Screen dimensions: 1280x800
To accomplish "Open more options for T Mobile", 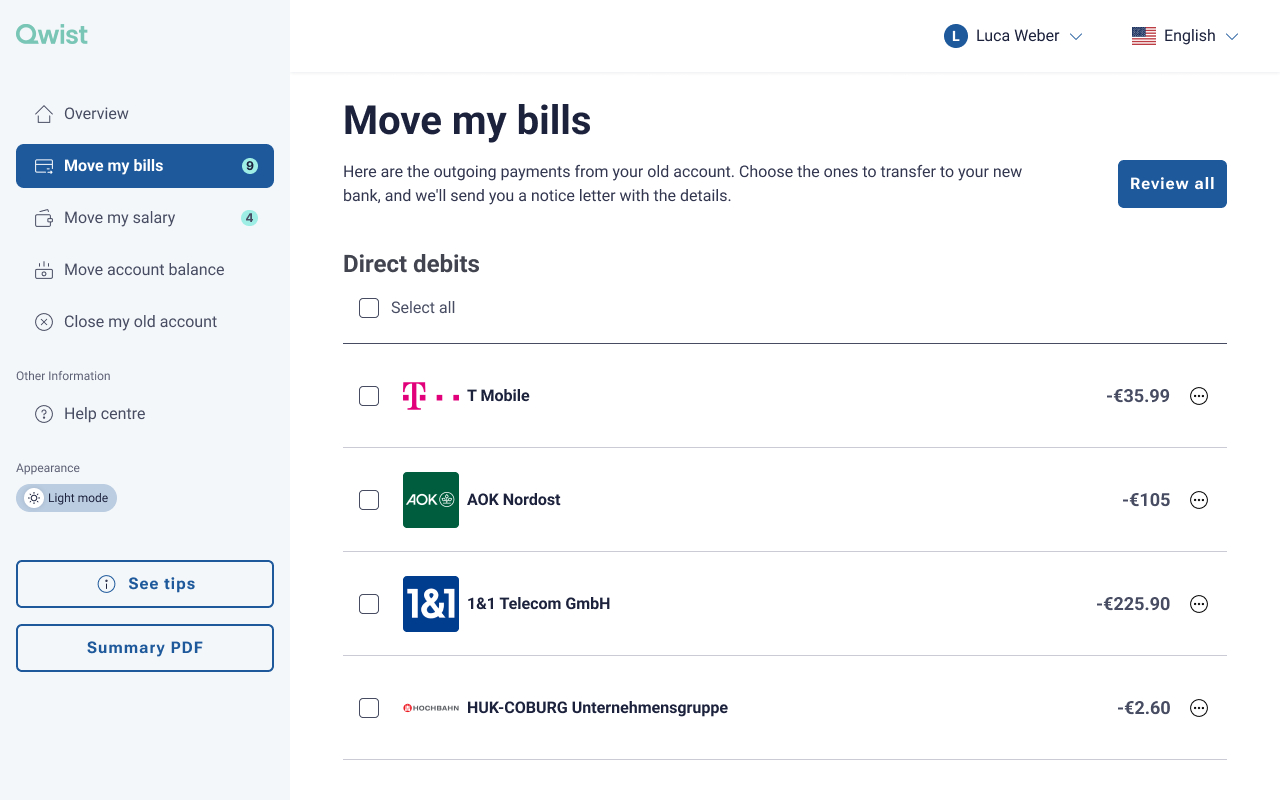I will tap(1199, 396).
